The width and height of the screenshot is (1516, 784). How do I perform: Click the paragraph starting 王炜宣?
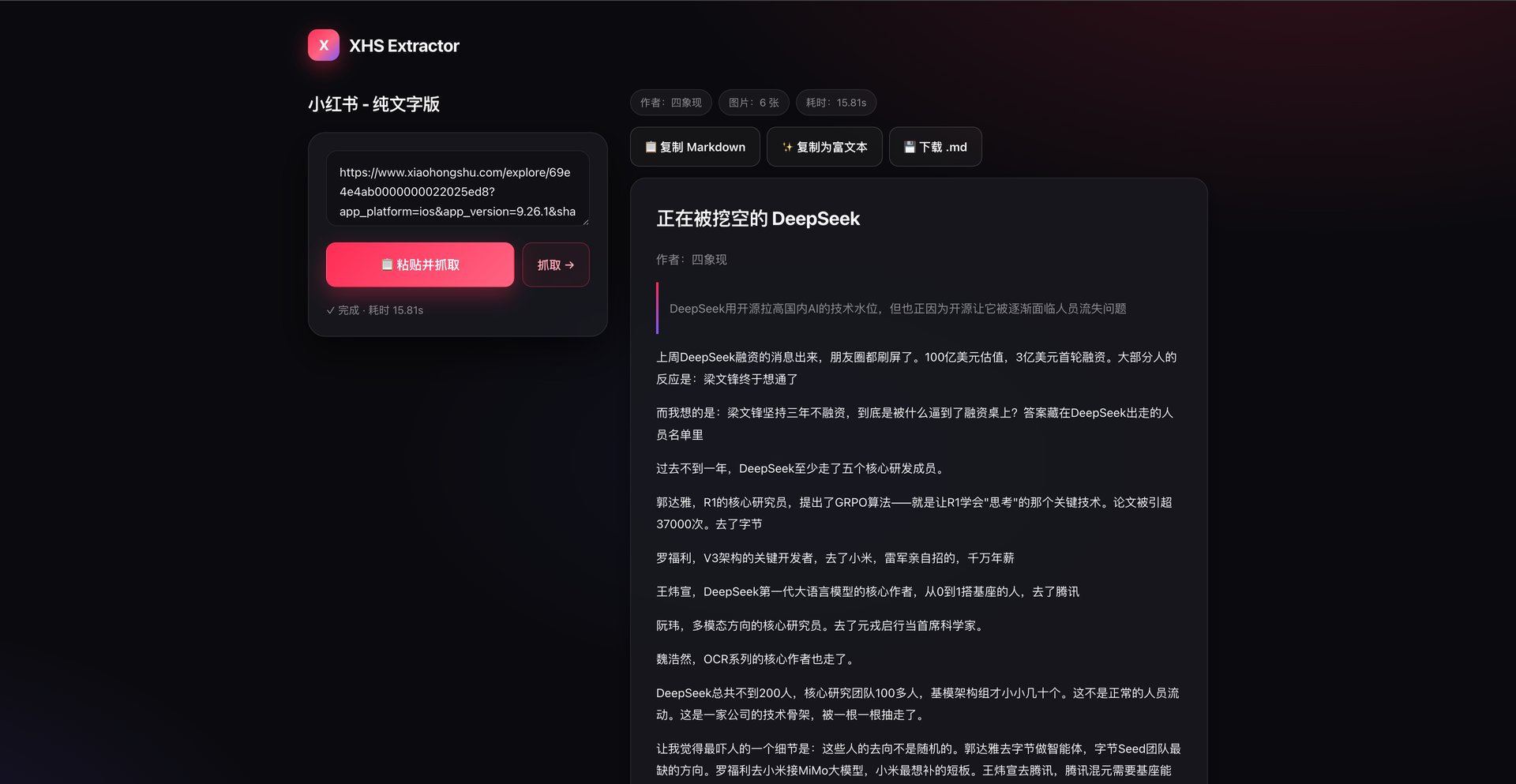tap(868, 592)
